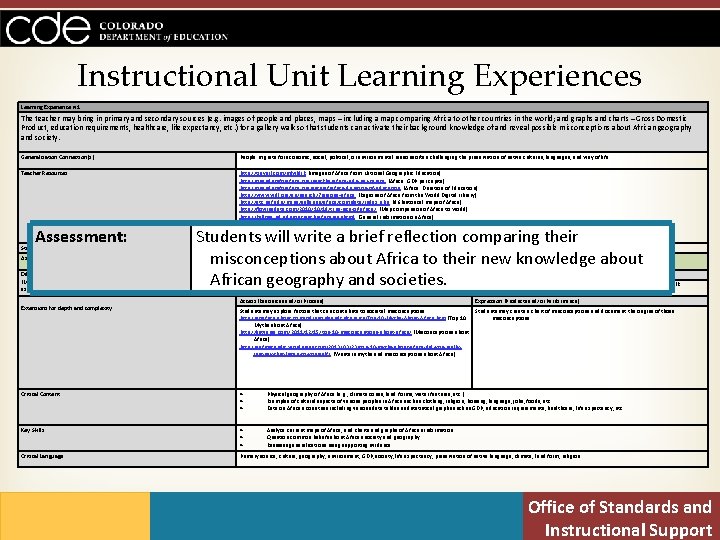Open the Africa duration of education link
The width and height of the screenshot is (720, 540).
point(320,188)
